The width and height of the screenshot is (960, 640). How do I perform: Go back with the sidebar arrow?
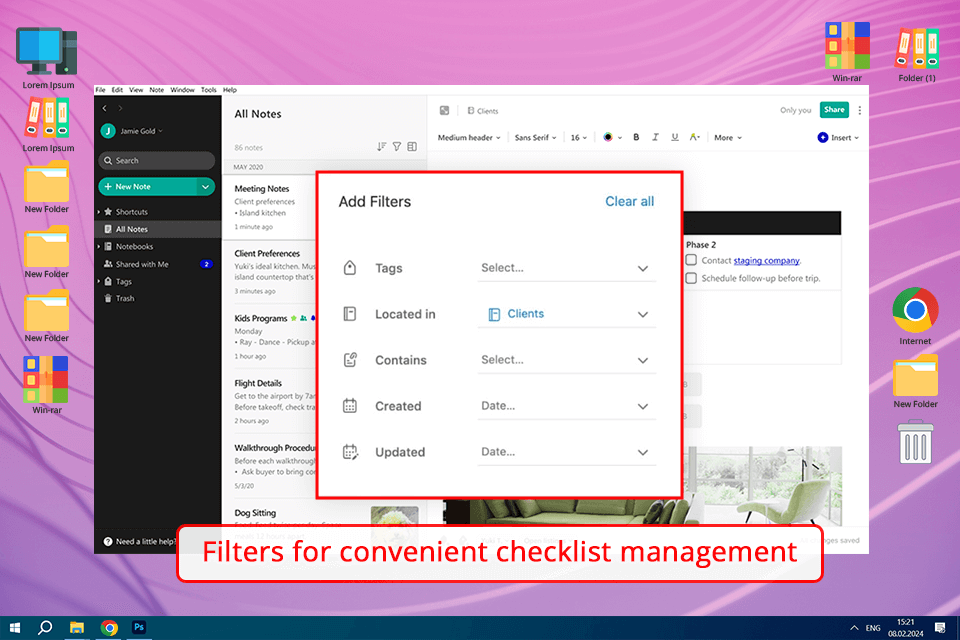coord(105,108)
